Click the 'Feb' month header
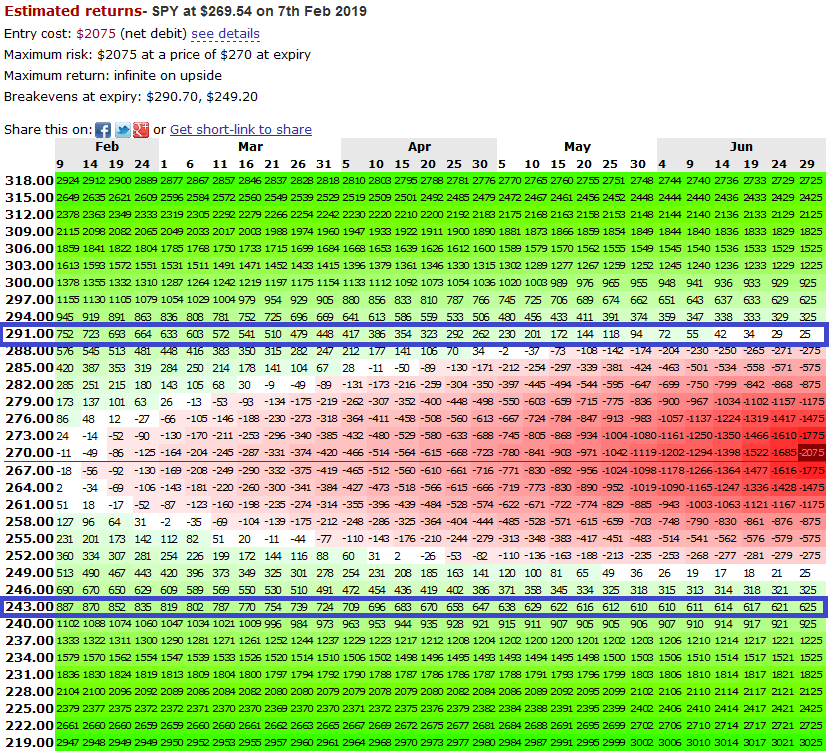This screenshot has height=755, width=829. tap(107, 146)
